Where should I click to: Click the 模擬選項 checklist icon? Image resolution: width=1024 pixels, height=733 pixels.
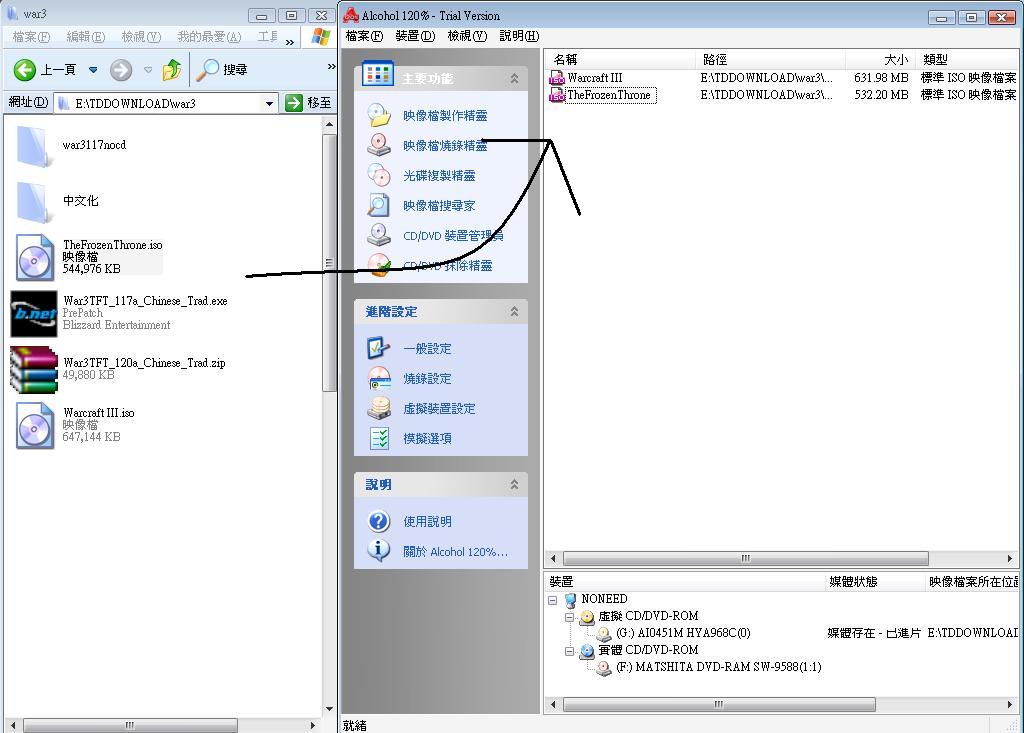click(x=379, y=438)
